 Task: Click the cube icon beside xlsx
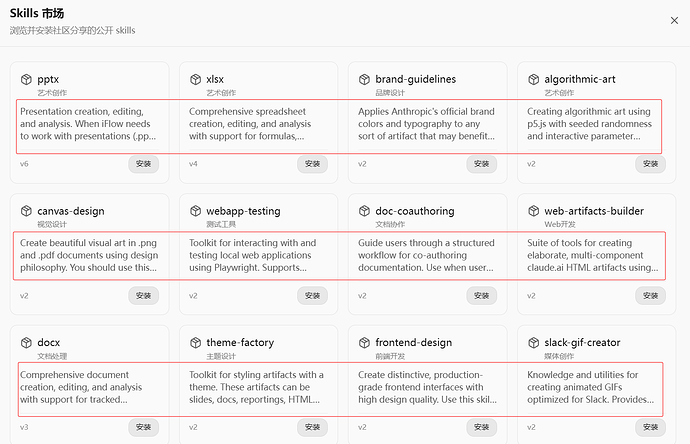point(195,79)
